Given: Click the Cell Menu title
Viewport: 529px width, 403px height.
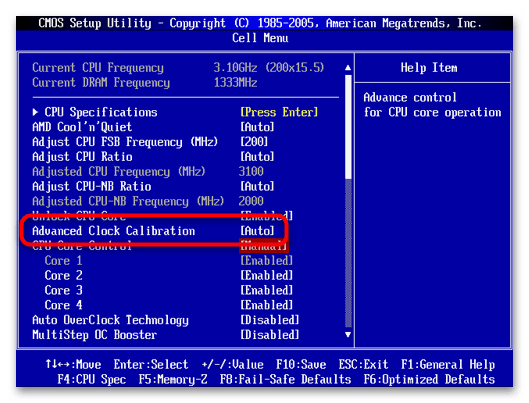Looking at the screenshot, I should click(260, 38).
